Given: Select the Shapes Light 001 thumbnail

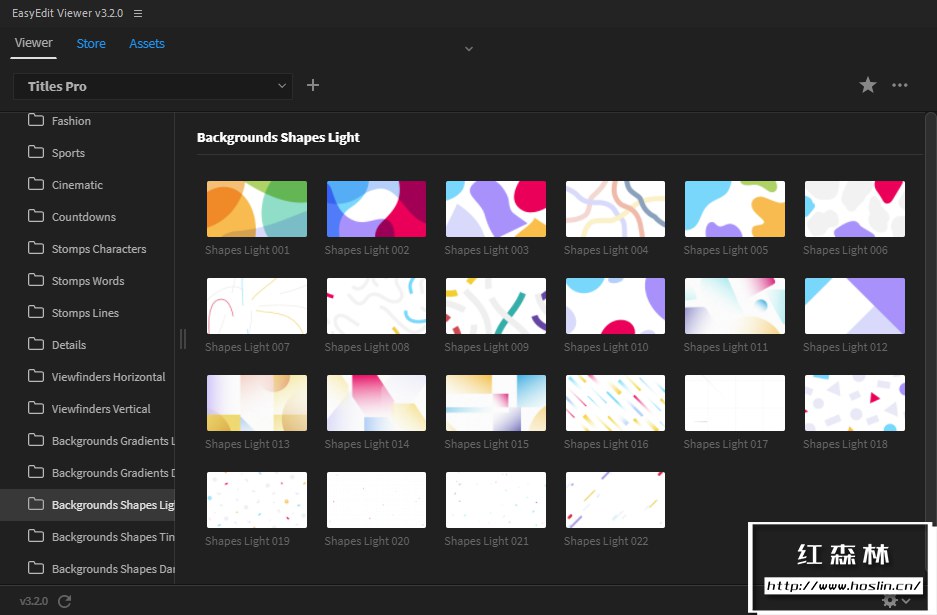Looking at the screenshot, I should [x=257, y=209].
